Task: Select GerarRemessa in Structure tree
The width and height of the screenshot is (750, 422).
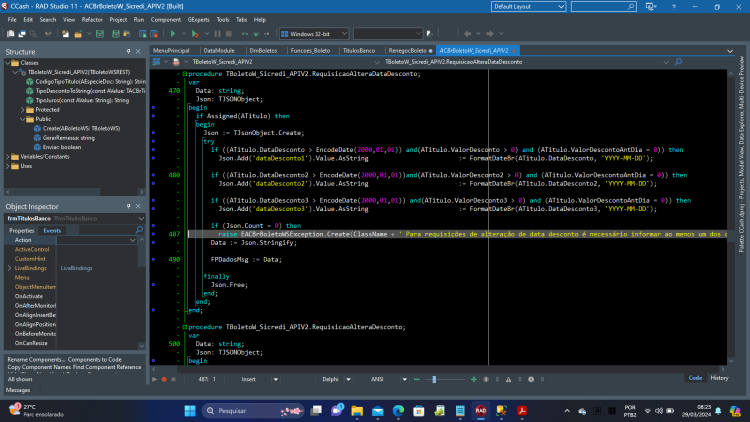Action: [x=69, y=138]
